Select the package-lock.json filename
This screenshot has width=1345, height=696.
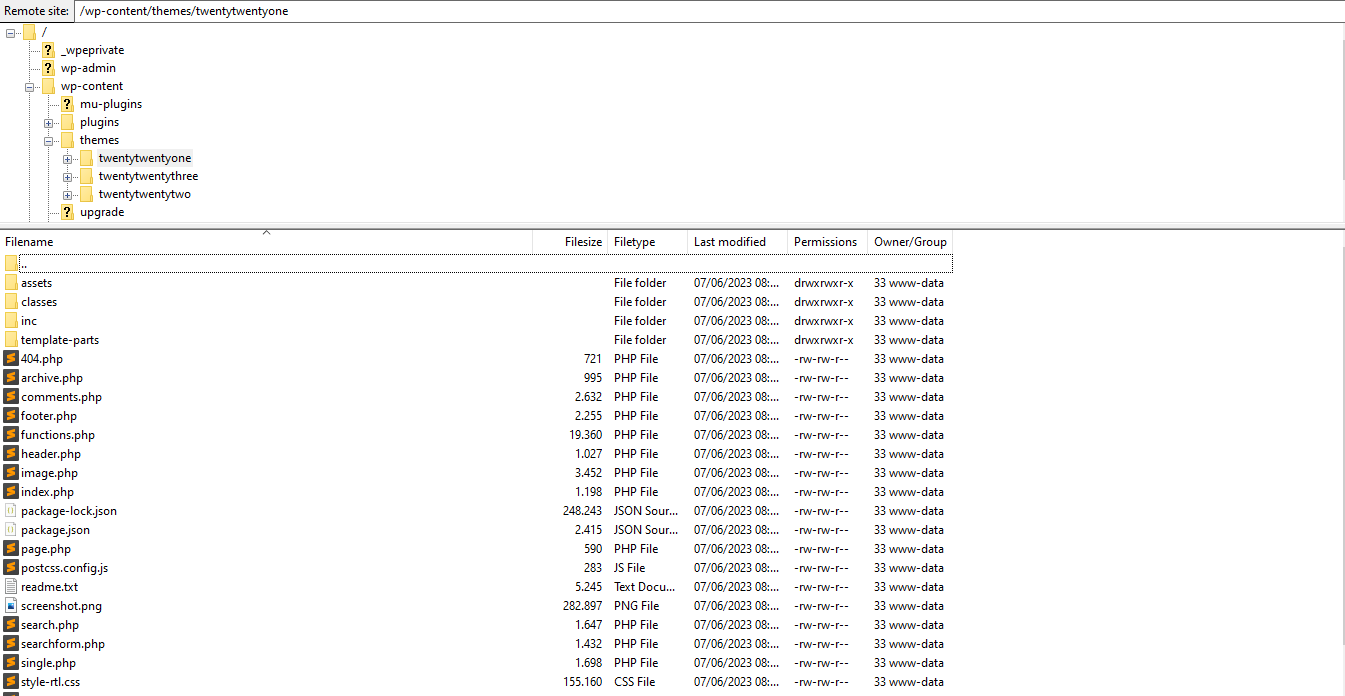(x=69, y=511)
